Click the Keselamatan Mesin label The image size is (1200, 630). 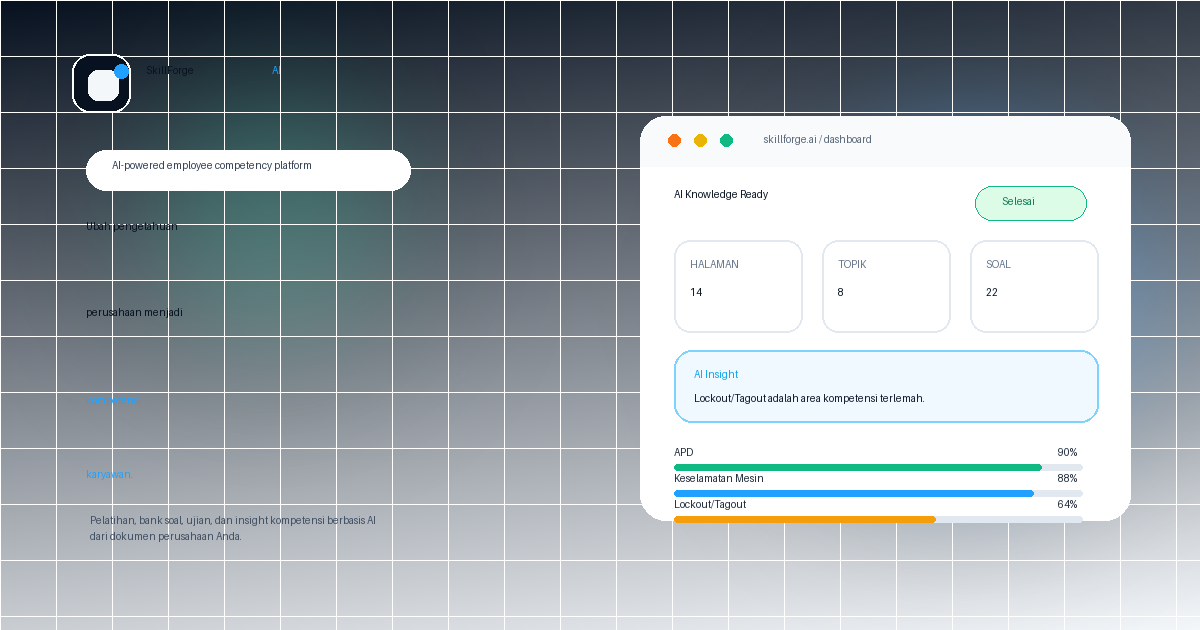(x=719, y=478)
